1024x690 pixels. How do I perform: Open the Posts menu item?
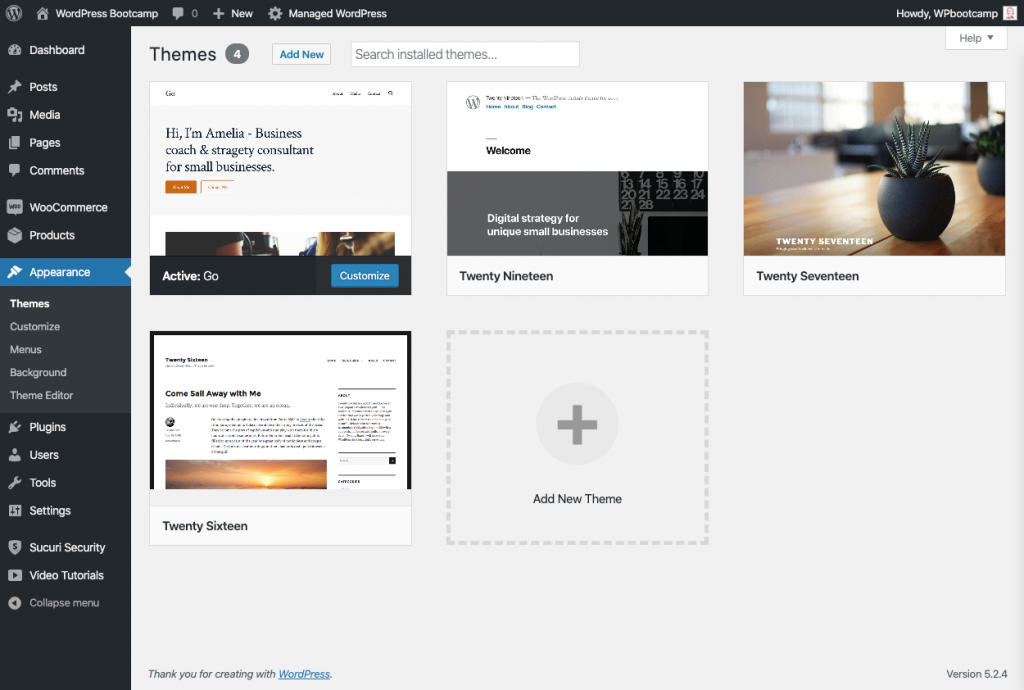click(x=65, y=87)
